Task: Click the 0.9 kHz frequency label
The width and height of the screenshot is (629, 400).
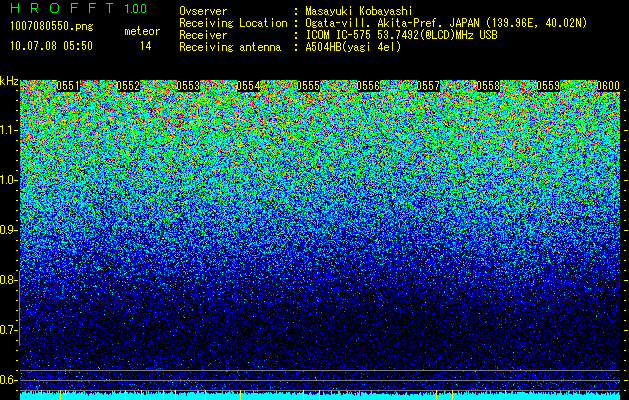Action: [x=8, y=230]
